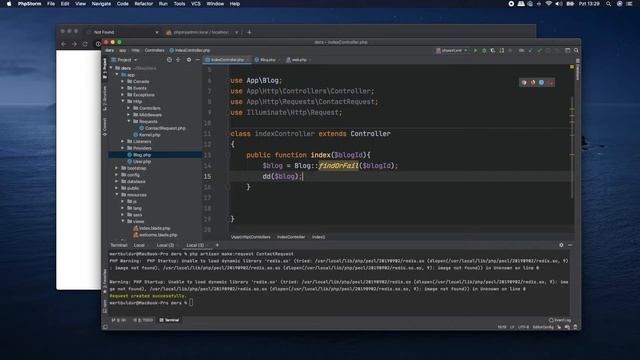
Task: Open file in the red Opera browser icon
Action: coord(550,82)
